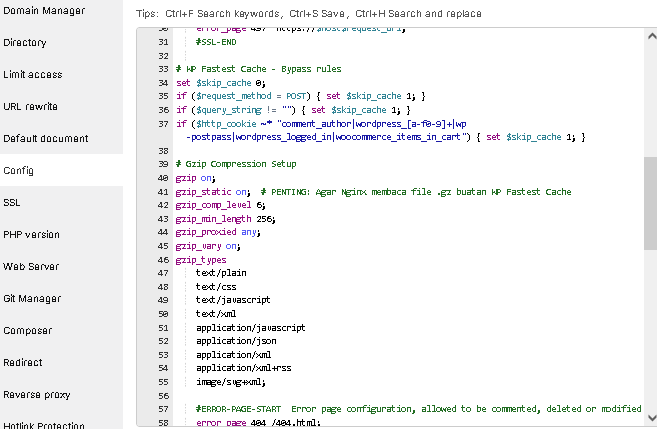Click the 'gzip_comp_level 6;' line
Screen dimensions: 657x429
click(220, 205)
